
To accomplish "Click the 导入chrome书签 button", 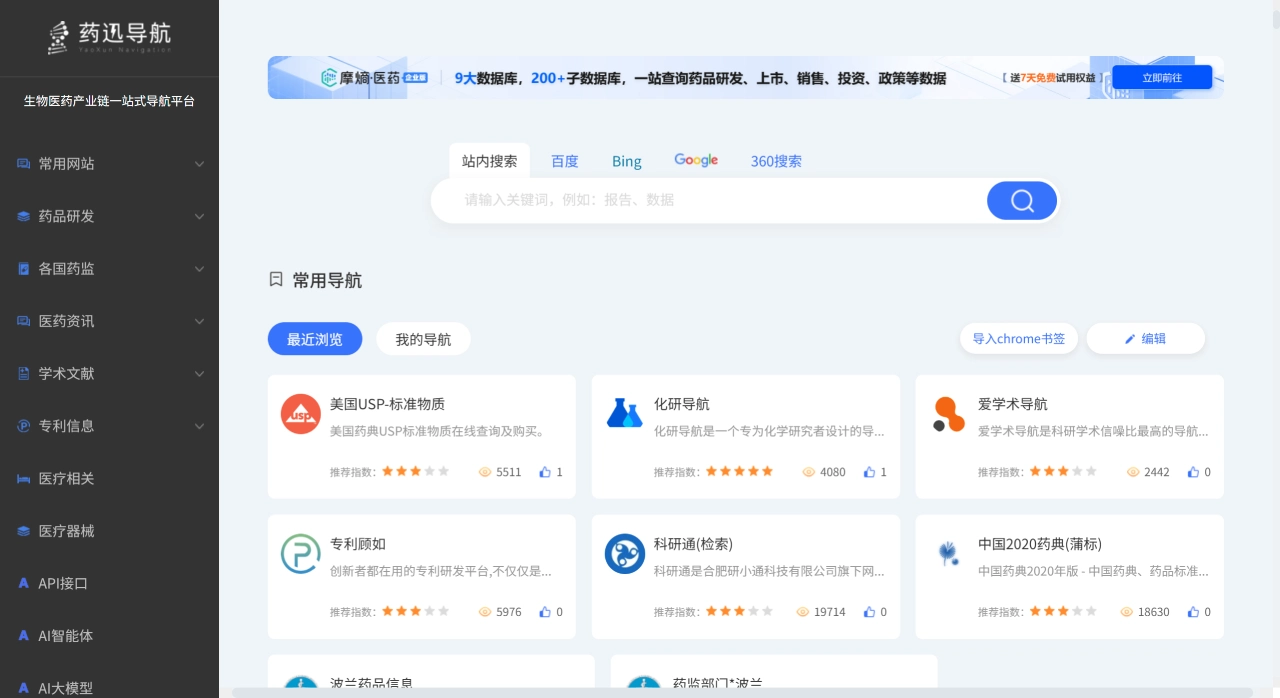I will 1019,338.
